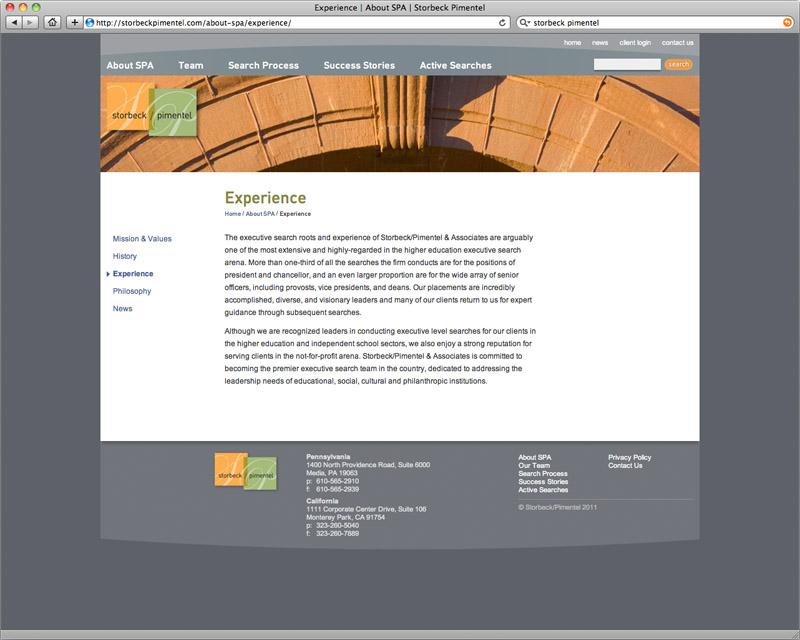
Task: Click the California fax number 323-260-7889
Action: click(337, 534)
